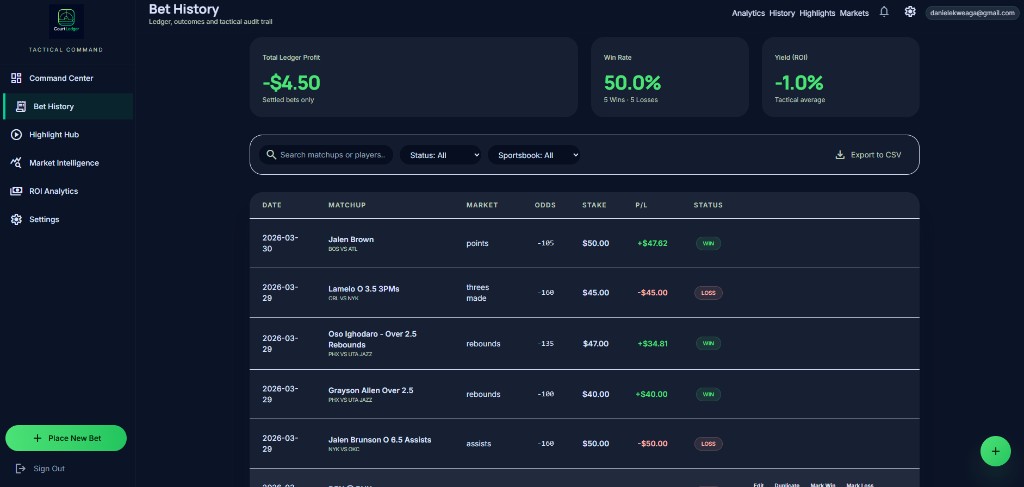Click the -$45.00 loss value
Viewport: 1024px width, 487px height.
click(652, 292)
